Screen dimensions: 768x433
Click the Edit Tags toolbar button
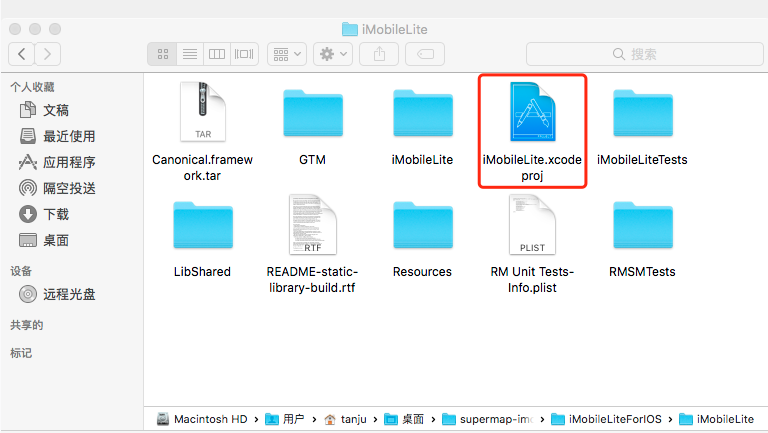pos(425,54)
